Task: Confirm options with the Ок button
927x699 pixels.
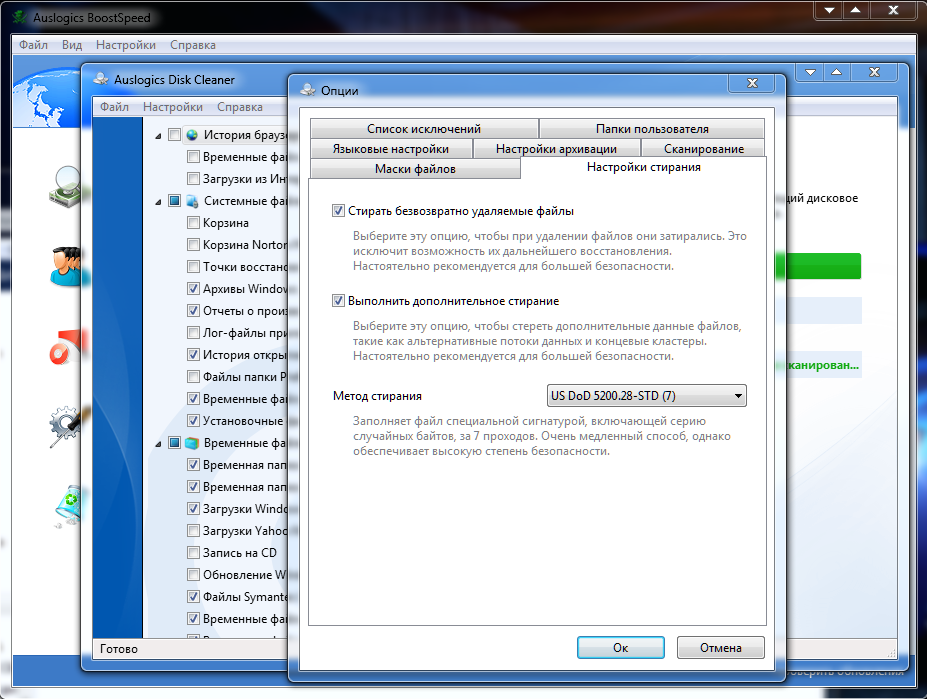Action: point(621,648)
